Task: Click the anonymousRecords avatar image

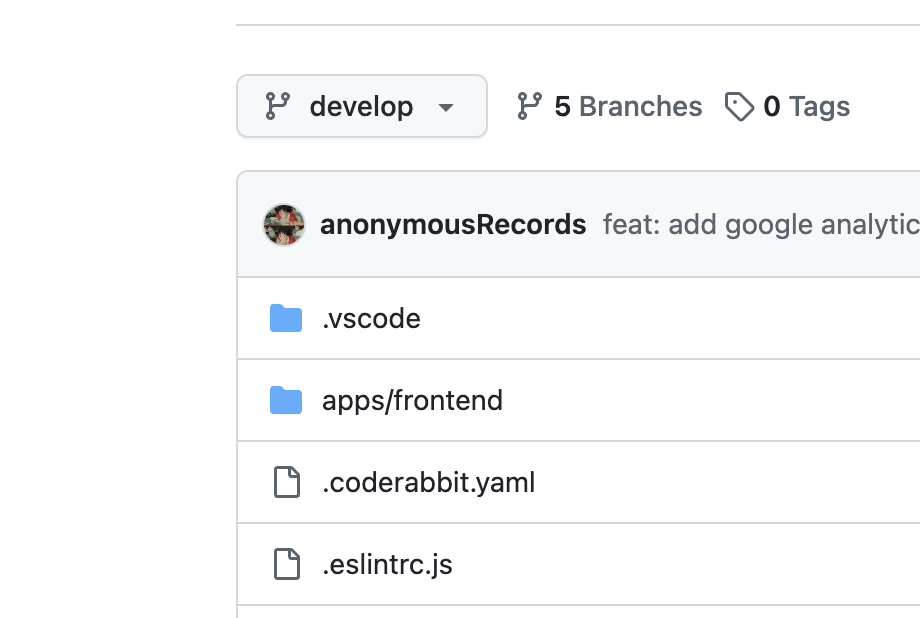Action: coord(284,225)
